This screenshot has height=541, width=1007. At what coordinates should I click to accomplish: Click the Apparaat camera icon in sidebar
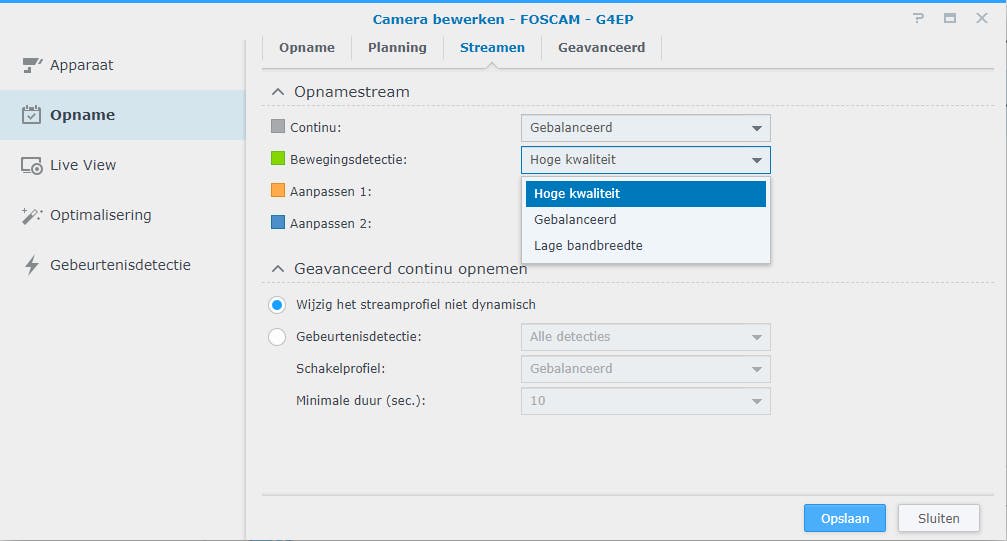click(x=31, y=65)
